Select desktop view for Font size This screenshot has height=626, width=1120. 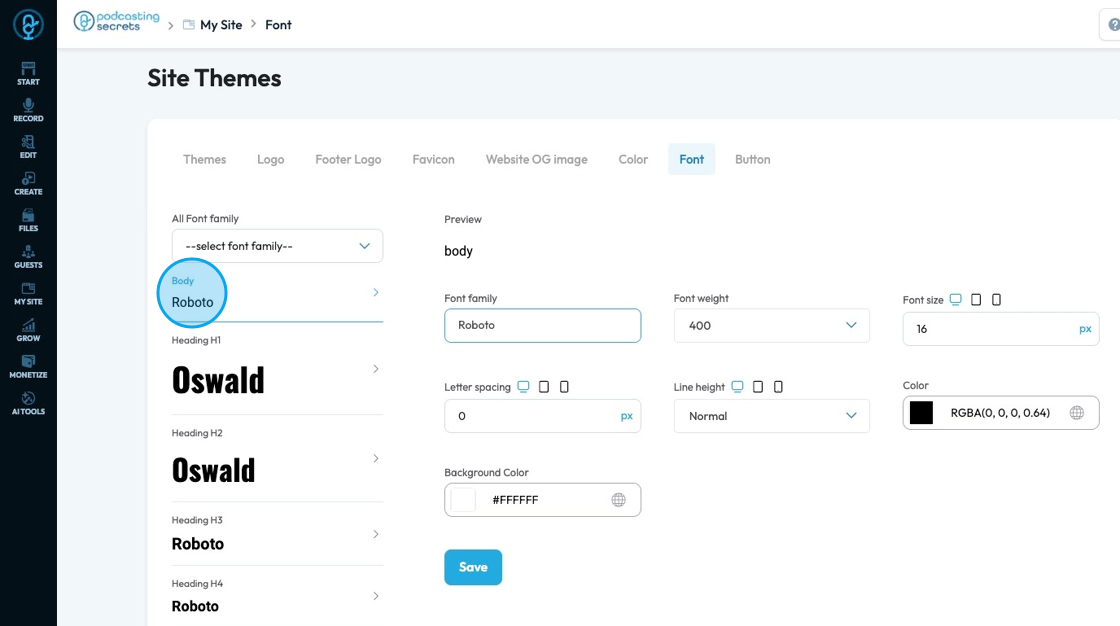(955, 299)
